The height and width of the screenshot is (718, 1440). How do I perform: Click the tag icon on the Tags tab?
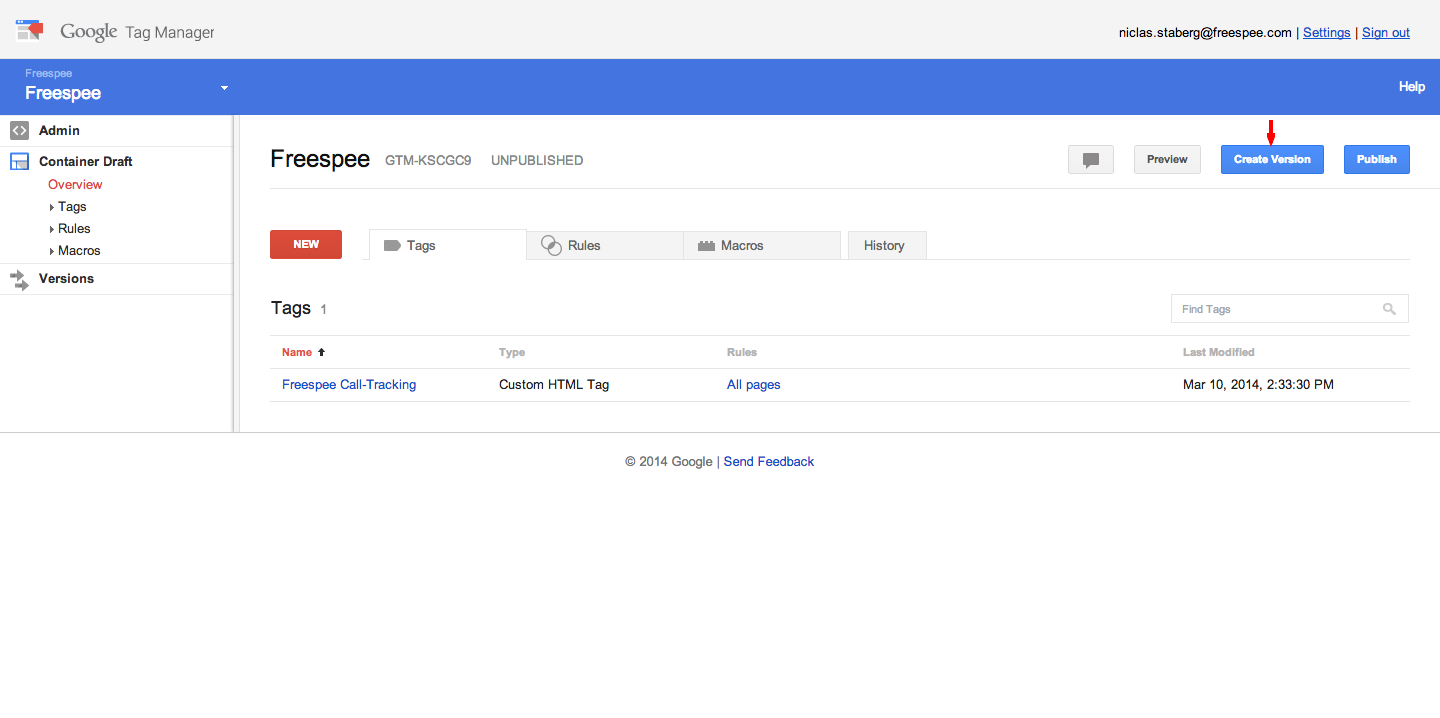(x=392, y=245)
